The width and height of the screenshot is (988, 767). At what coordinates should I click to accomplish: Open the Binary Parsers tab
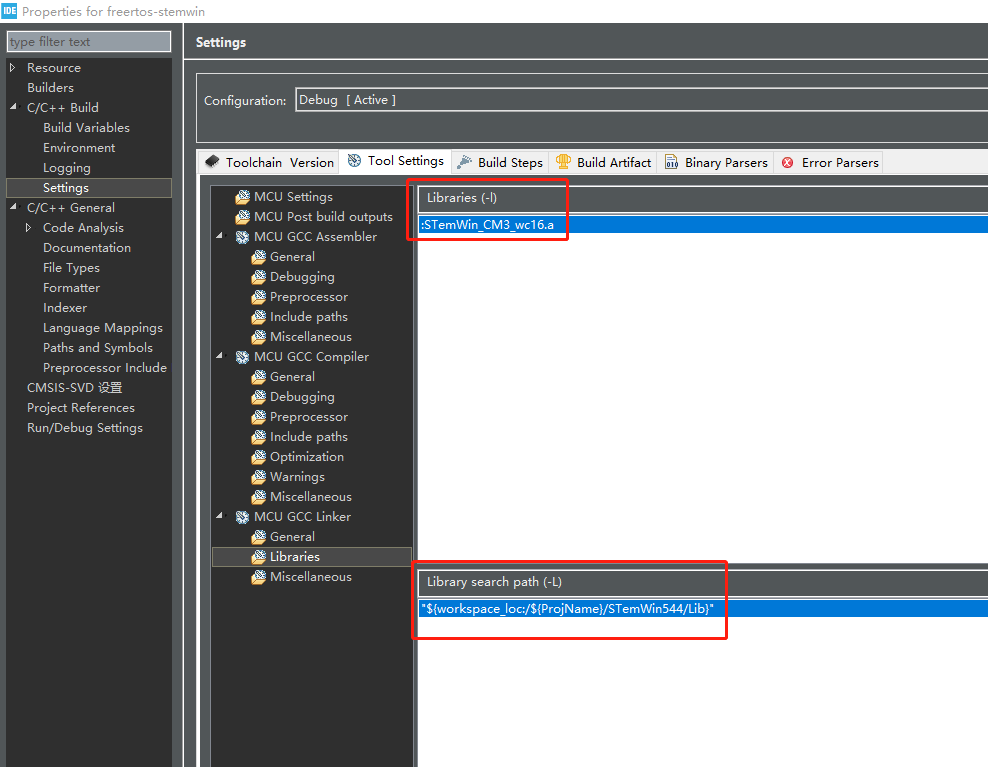coord(716,162)
